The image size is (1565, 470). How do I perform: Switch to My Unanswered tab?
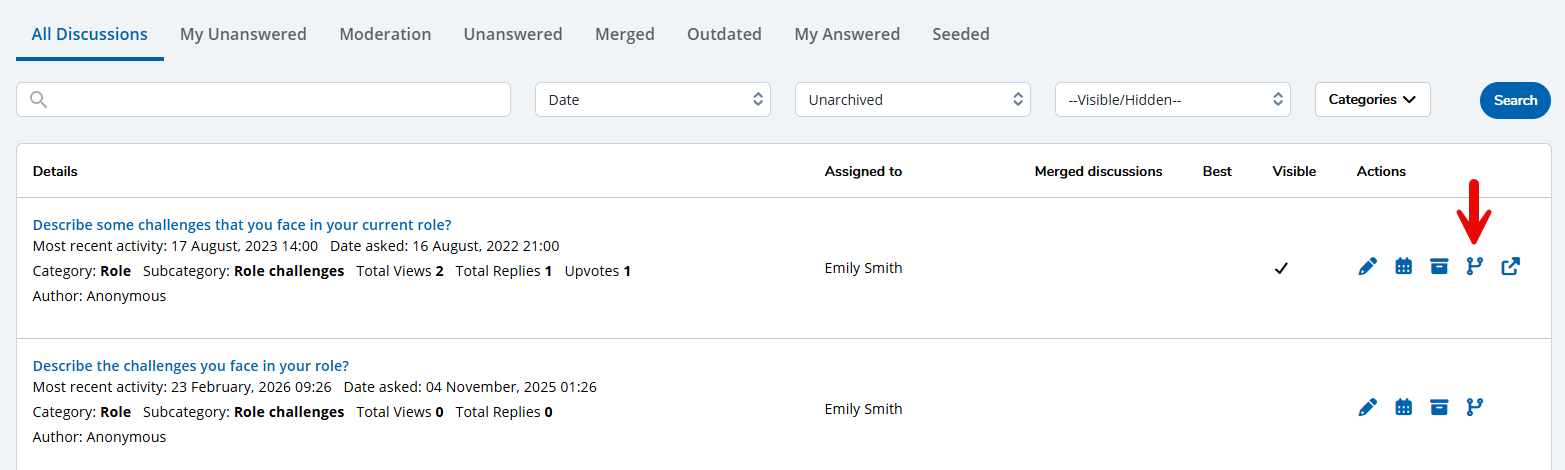pyautogui.click(x=243, y=34)
